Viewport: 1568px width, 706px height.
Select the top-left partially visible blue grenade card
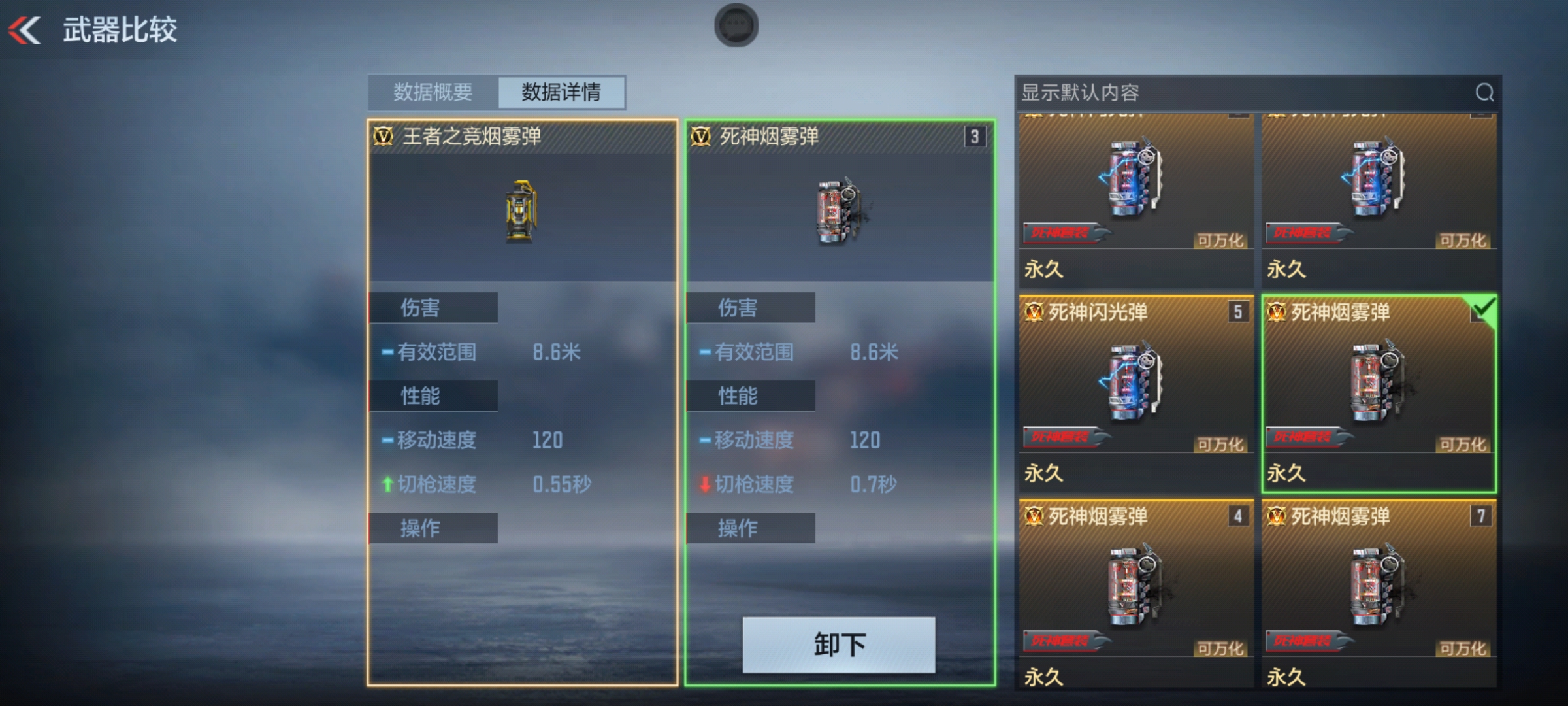tap(1136, 201)
